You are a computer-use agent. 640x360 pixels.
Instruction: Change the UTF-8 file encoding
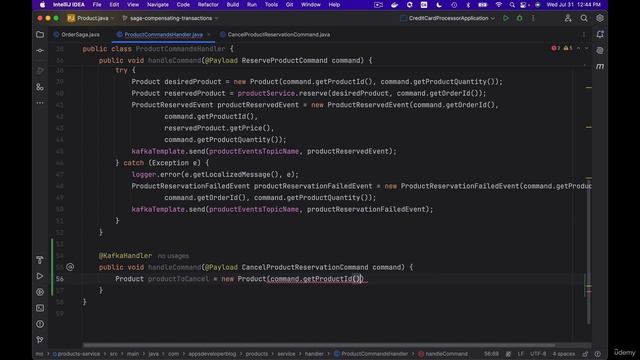538,354
